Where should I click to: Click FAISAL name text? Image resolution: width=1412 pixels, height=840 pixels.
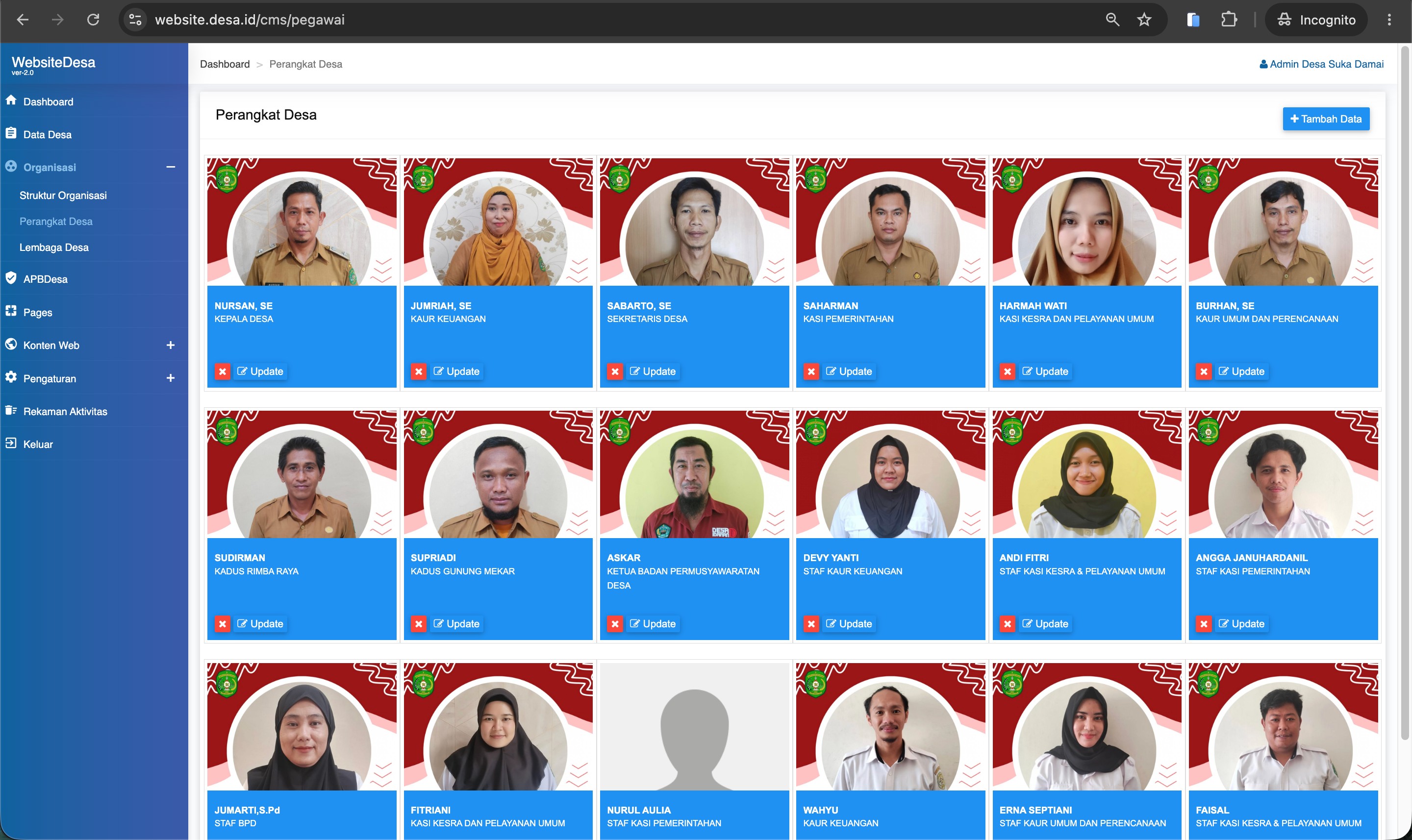point(1212,810)
